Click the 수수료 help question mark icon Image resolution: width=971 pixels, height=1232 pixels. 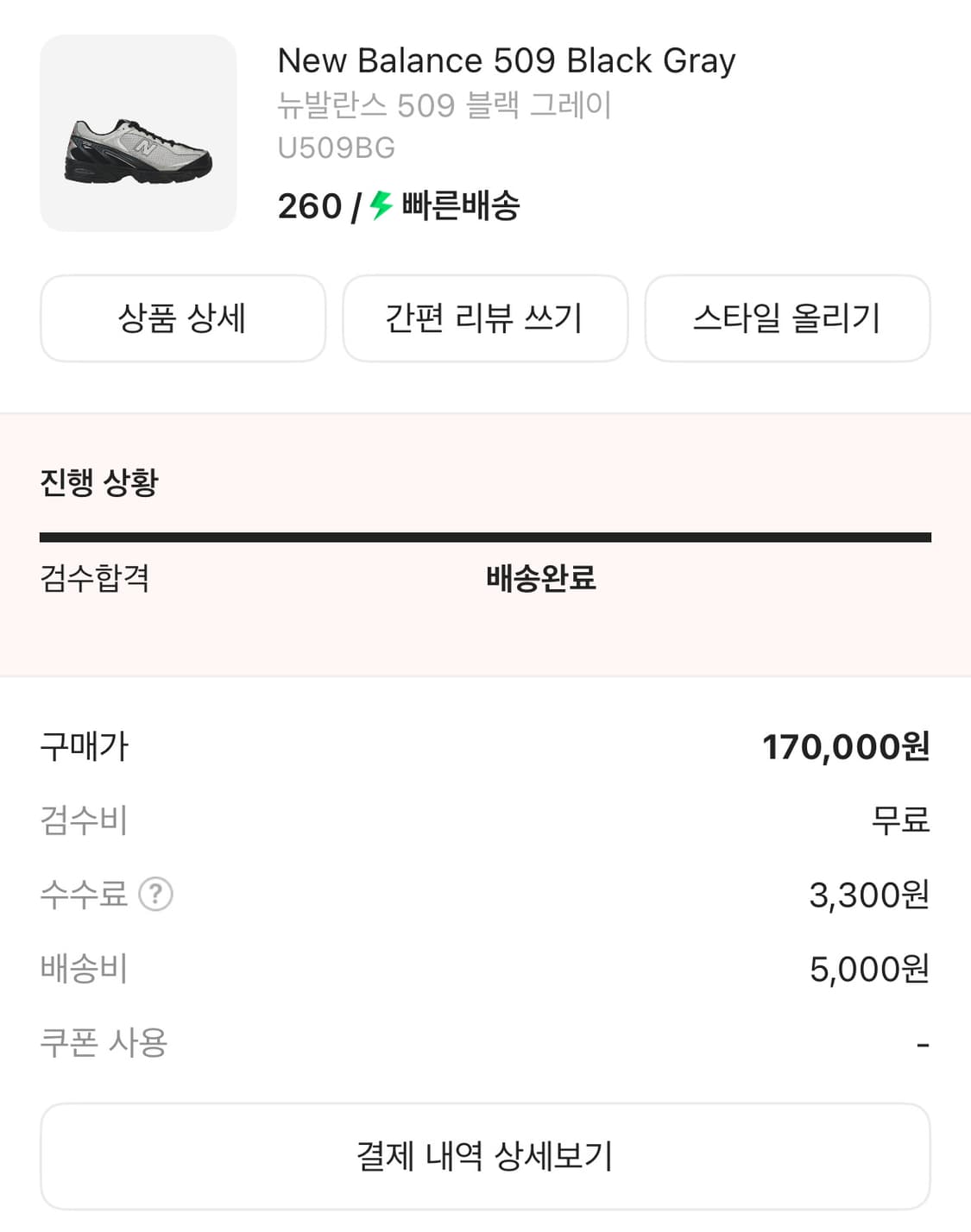pyautogui.click(x=156, y=895)
